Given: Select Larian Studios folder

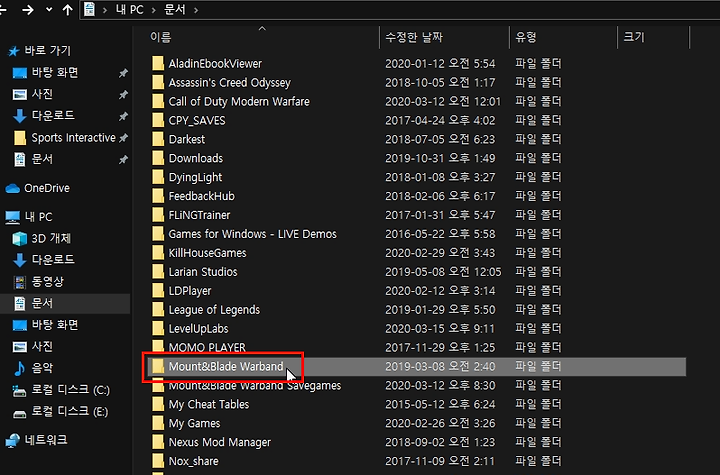Looking at the screenshot, I should click(x=203, y=272).
